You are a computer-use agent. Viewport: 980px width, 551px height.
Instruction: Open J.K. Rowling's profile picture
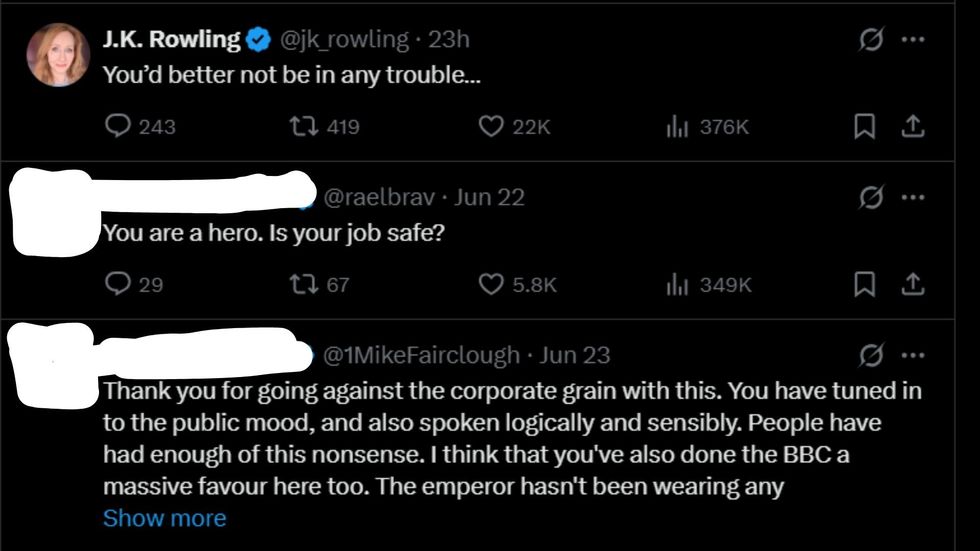pos(58,54)
